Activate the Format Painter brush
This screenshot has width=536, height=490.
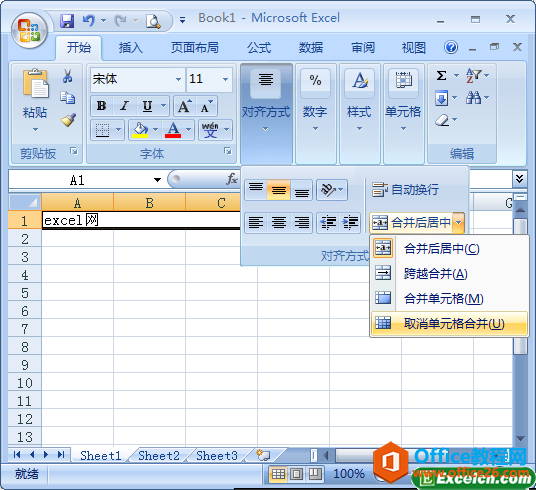point(68,120)
